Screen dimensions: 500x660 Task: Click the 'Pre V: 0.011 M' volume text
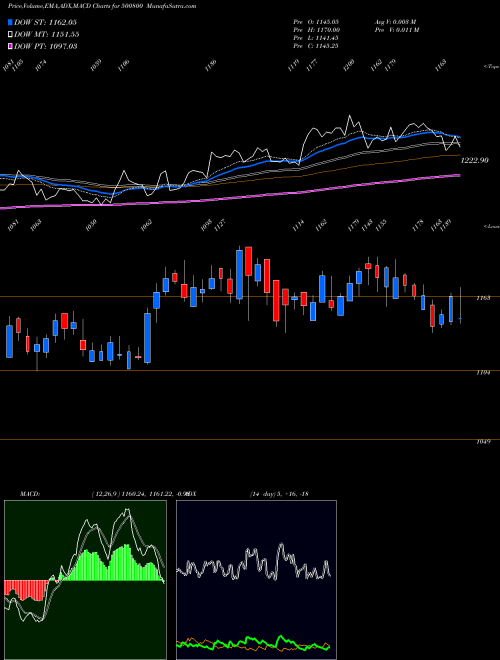396,29
